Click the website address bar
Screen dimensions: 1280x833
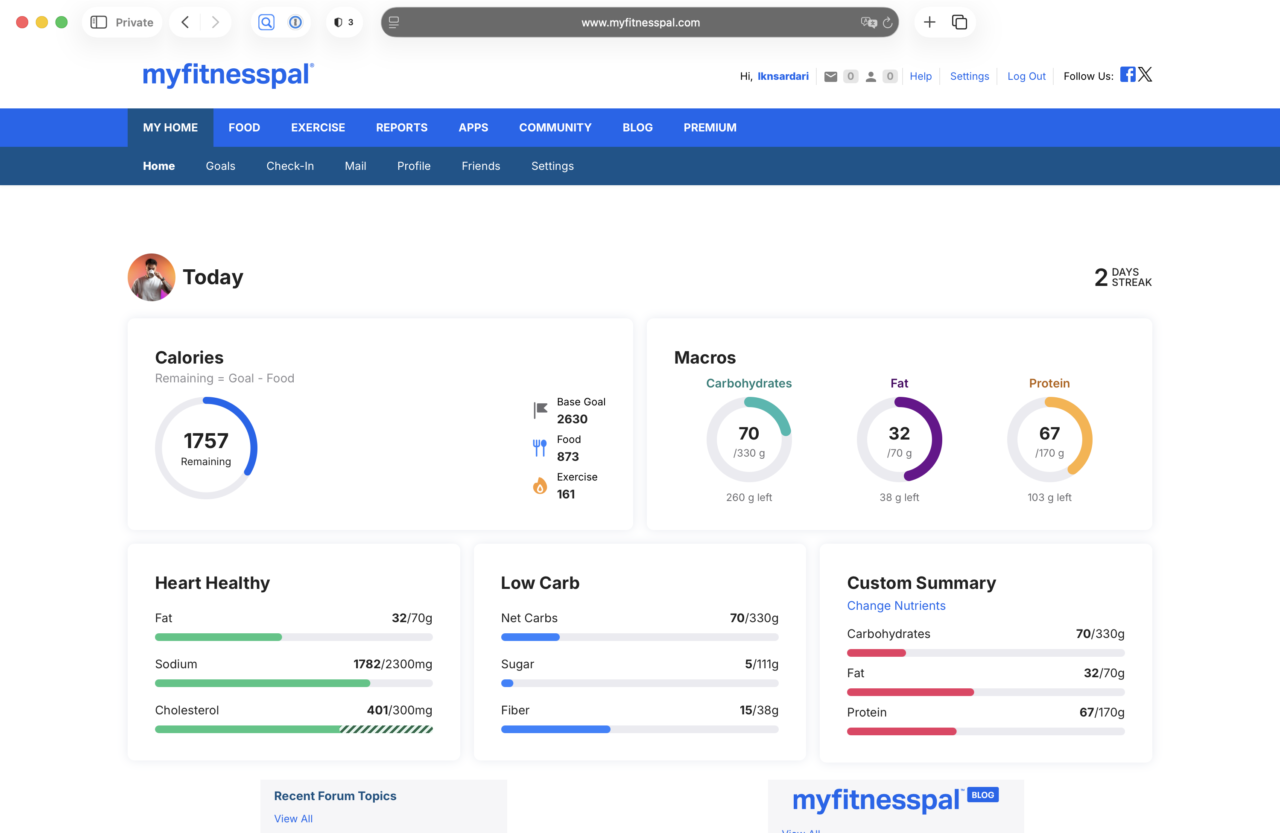(640, 22)
